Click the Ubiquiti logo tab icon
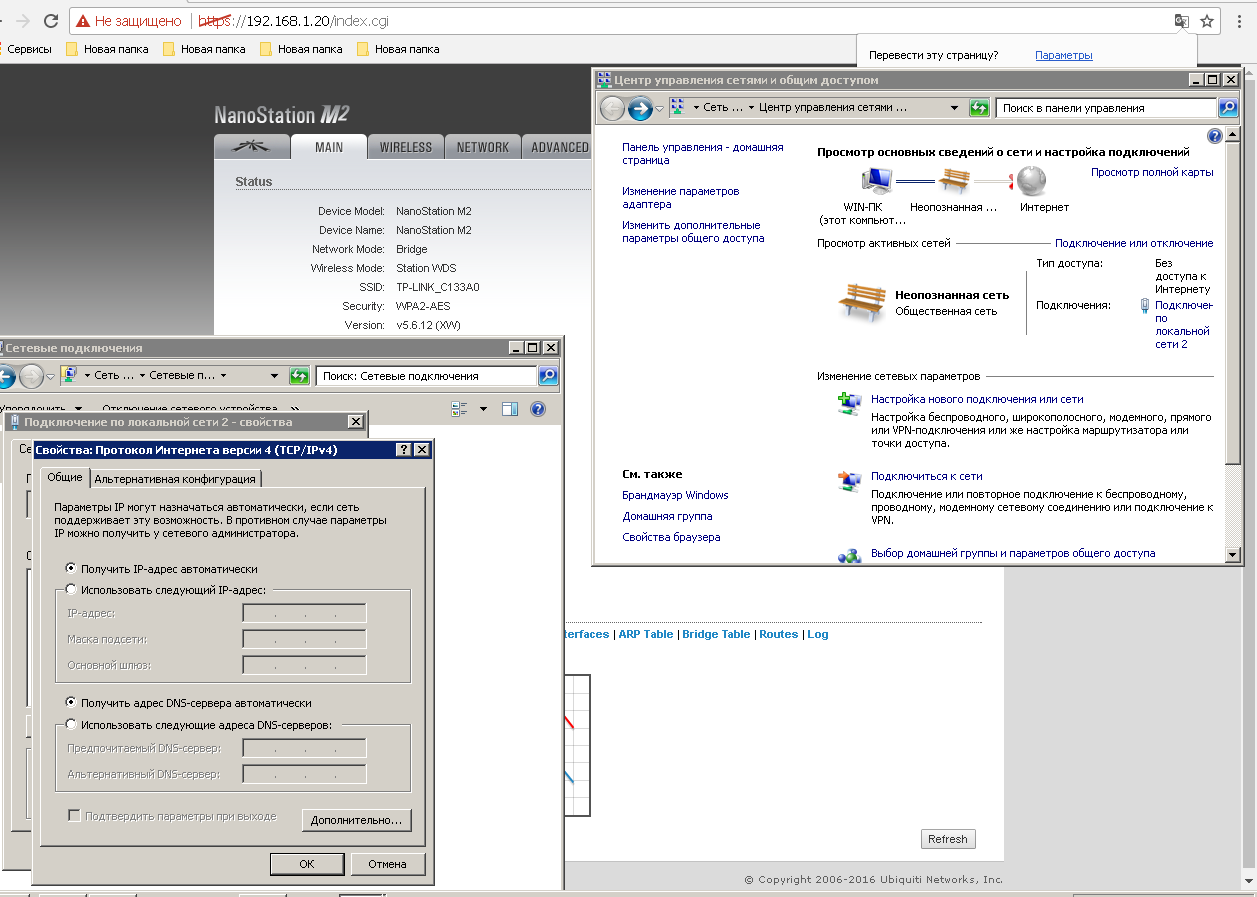1257x897 pixels. tap(252, 147)
